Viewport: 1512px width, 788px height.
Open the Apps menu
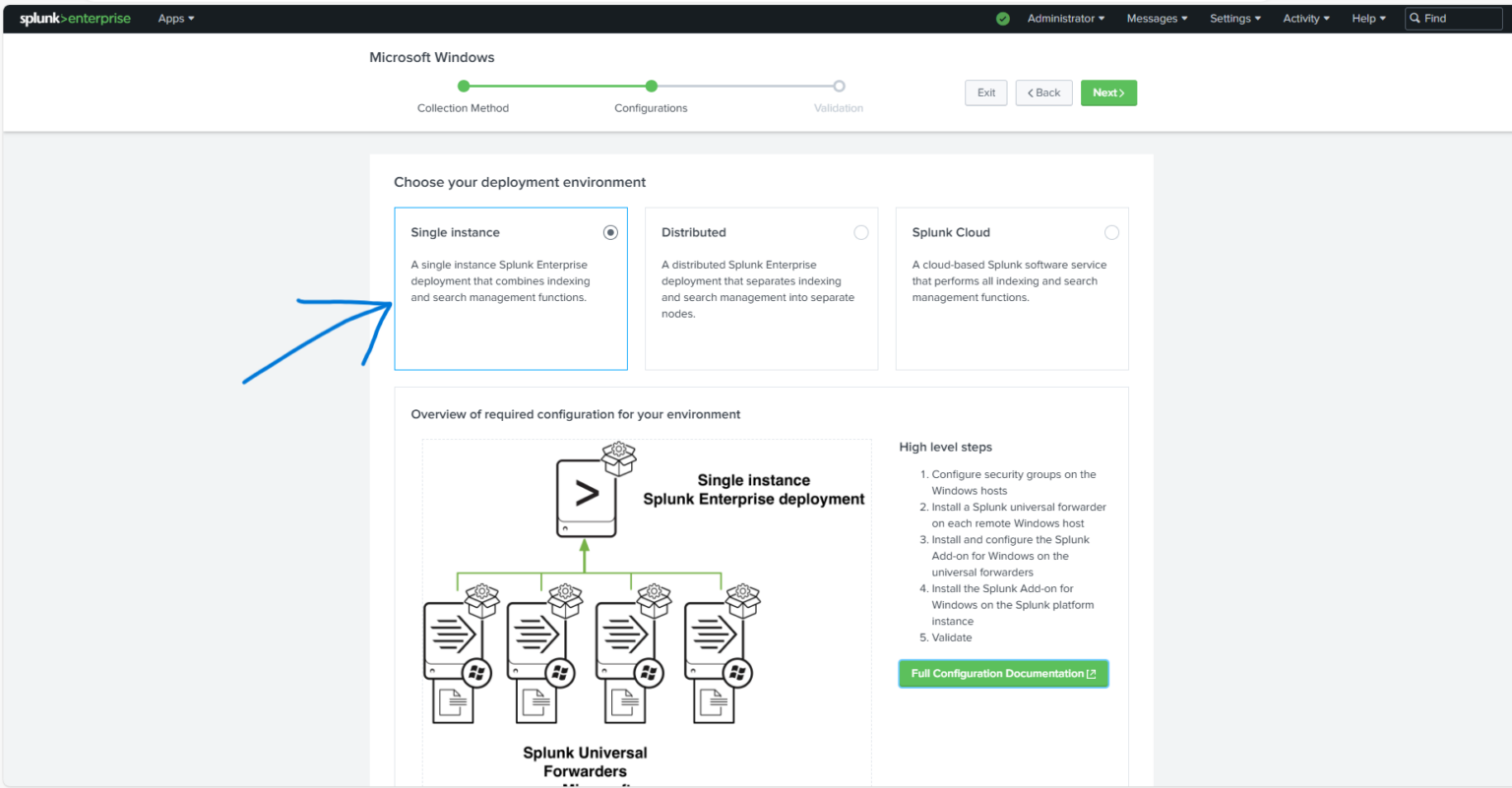click(175, 18)
